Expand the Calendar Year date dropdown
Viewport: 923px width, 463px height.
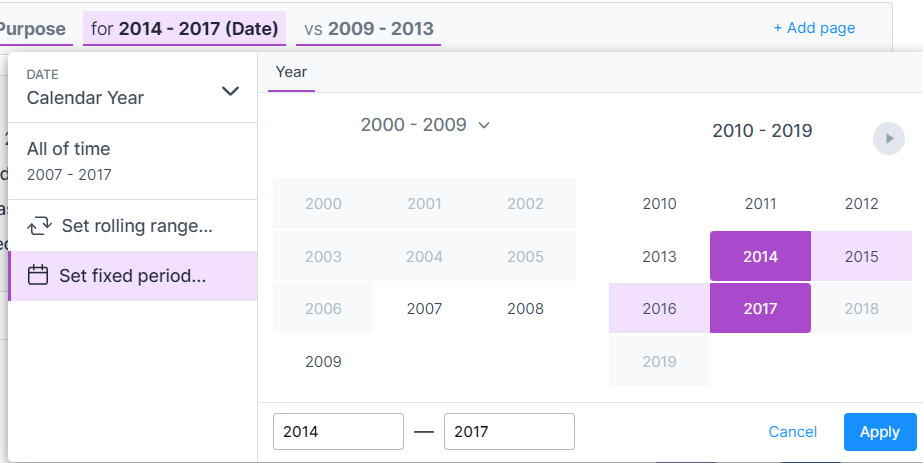point(230,91)
